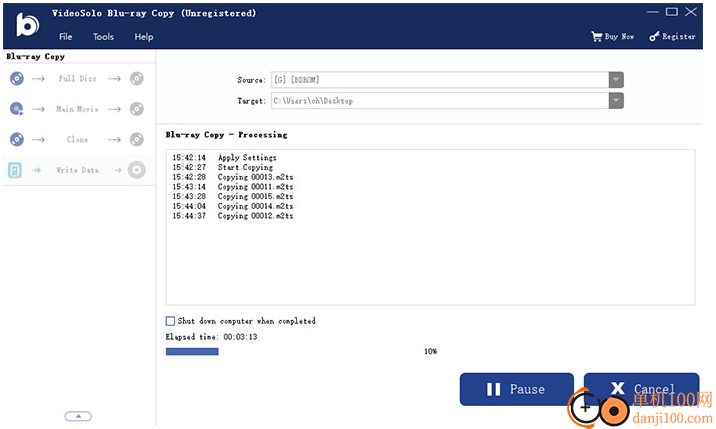Click the Clone target disc icon

tap(137, 139)
